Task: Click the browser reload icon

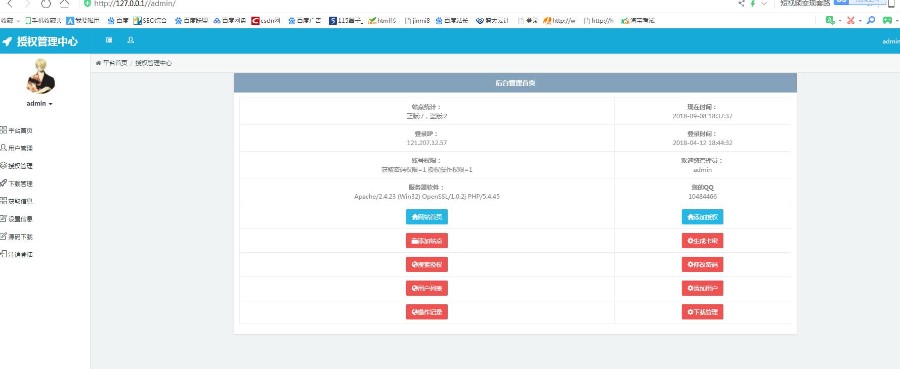Action: [x=46, y=3]
